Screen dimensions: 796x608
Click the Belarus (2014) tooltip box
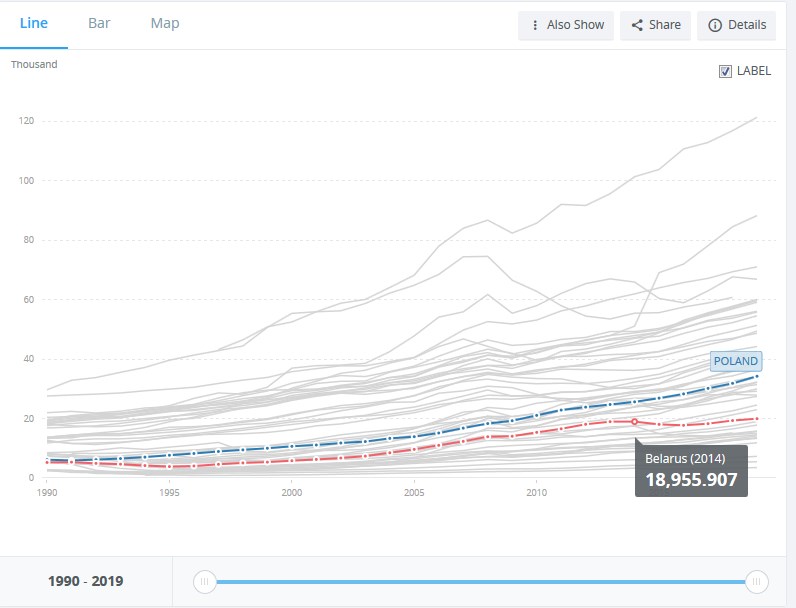pos(690,470)
